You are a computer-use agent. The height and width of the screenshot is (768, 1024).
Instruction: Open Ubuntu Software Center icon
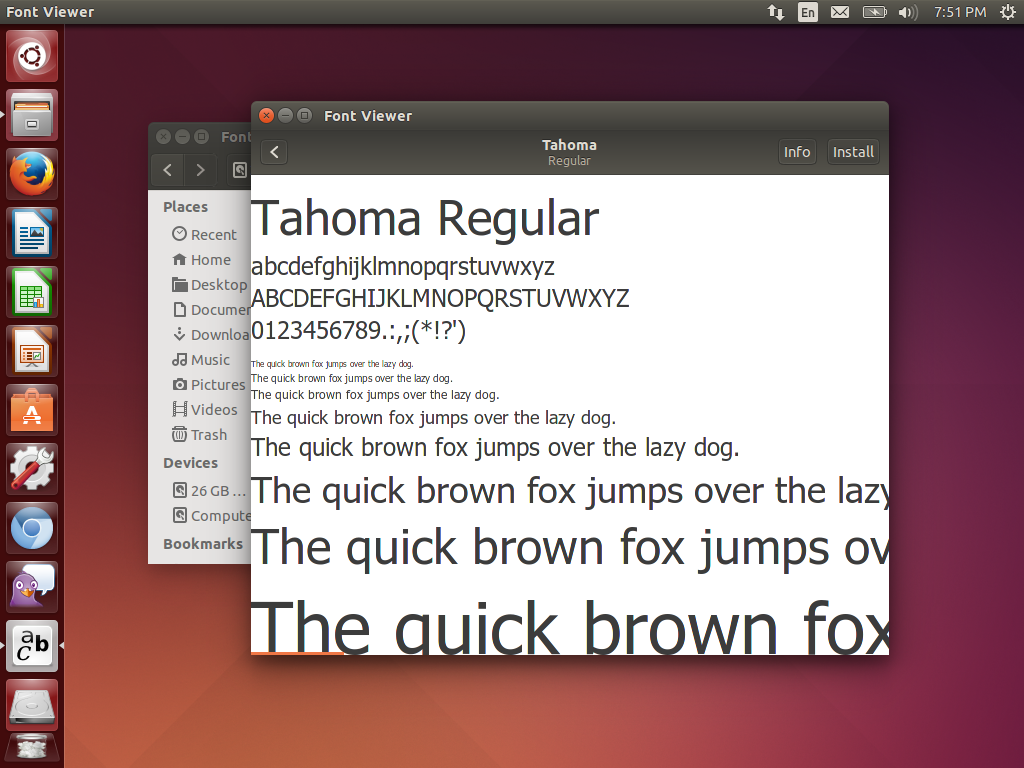33,410
